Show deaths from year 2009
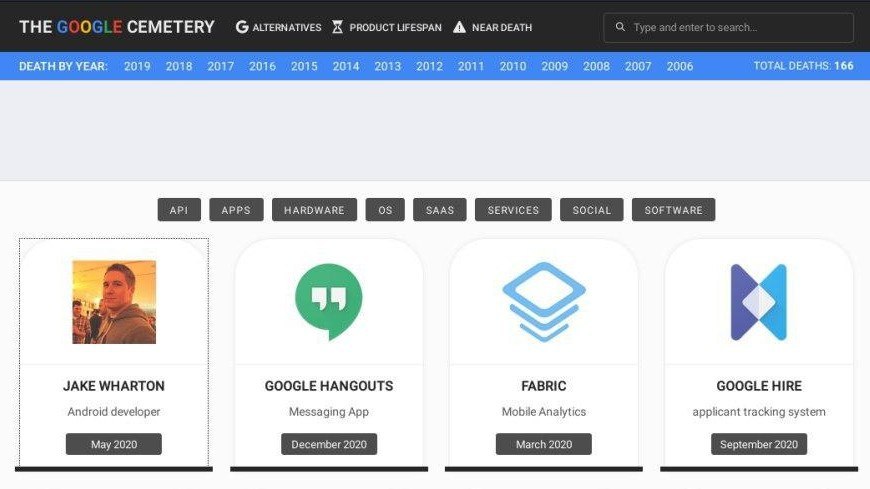 pos(554,66)
